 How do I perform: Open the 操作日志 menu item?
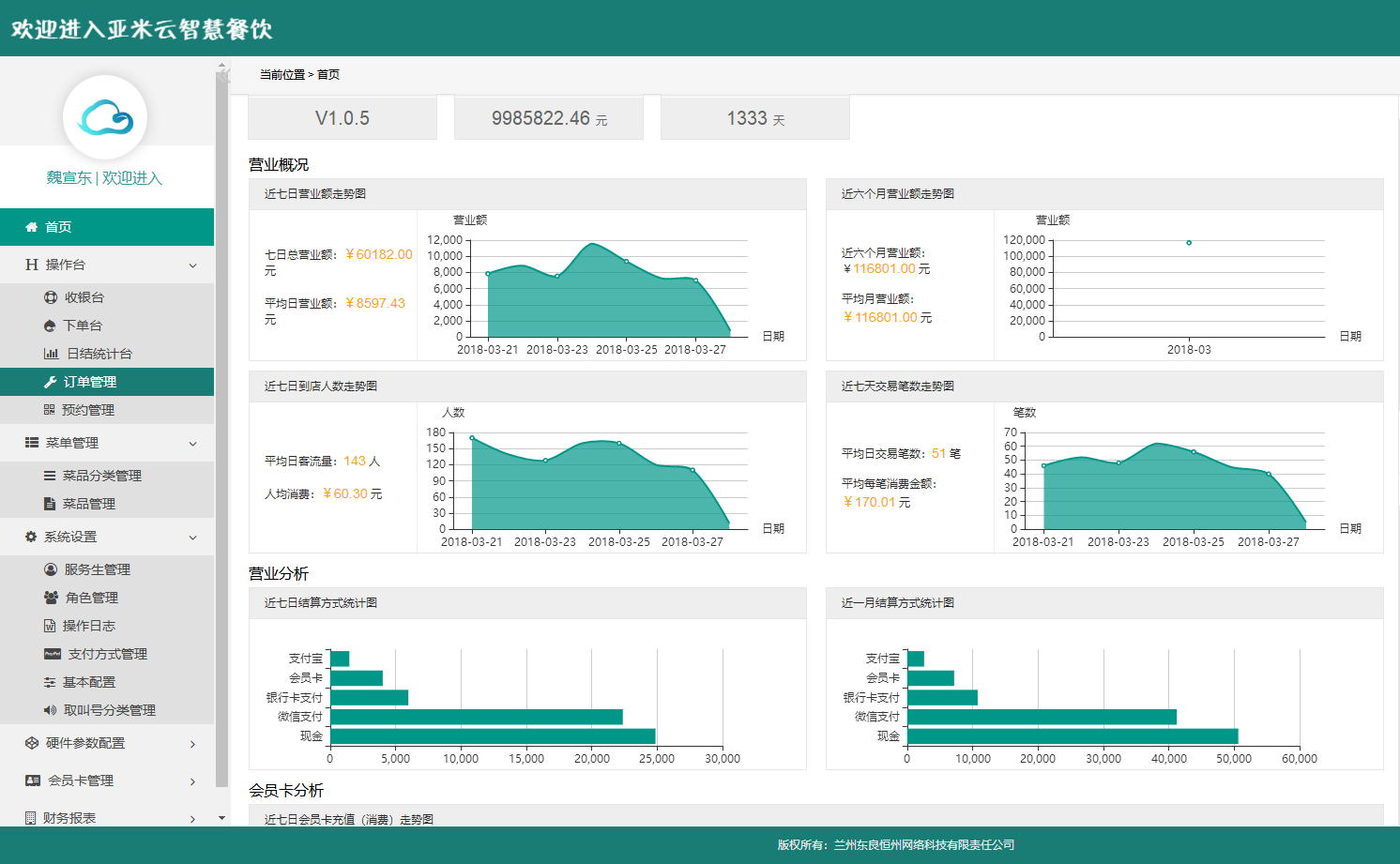click(x=88, y=626)
